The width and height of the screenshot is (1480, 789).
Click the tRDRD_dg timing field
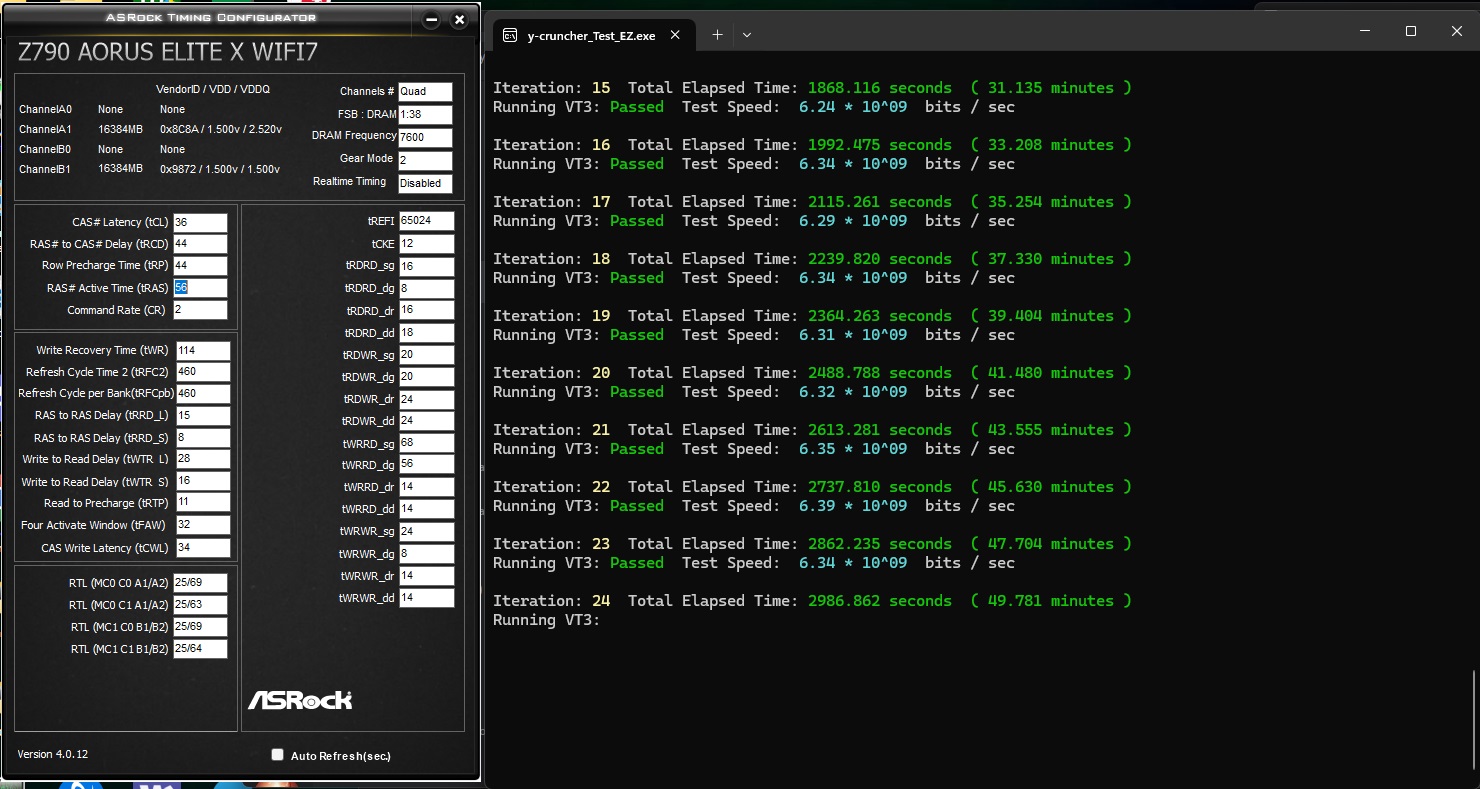click(x=426, y=289)
